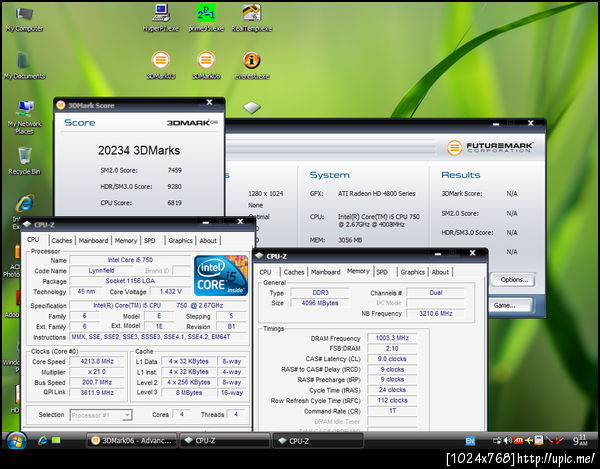Click the Windows Start orb

pyautogui.click(x=16, y=441)
